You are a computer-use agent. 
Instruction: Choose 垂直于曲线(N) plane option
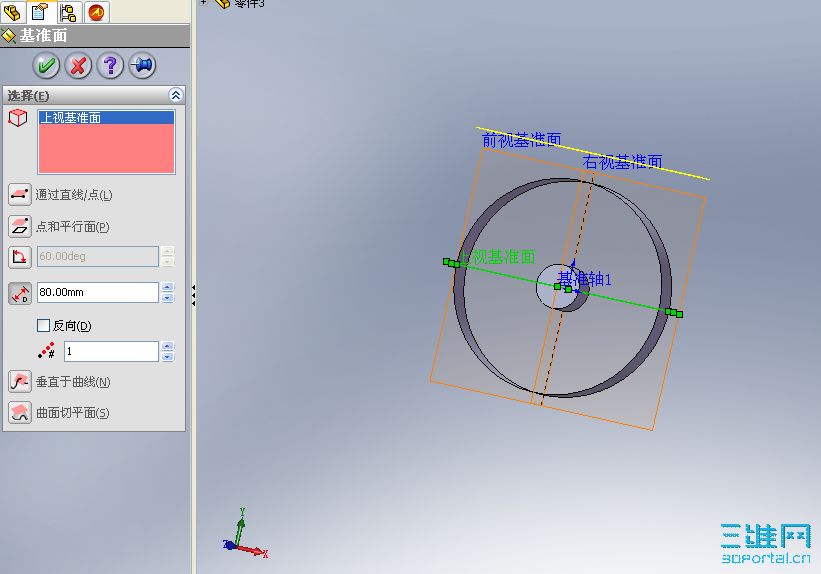(20, 381)
